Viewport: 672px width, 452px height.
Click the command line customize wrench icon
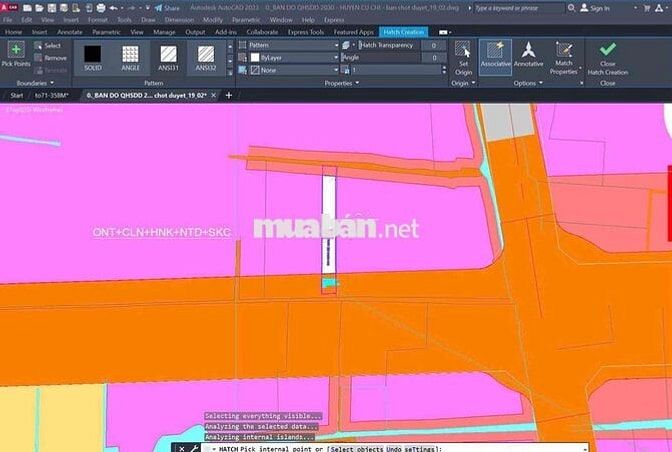point(194,449)
